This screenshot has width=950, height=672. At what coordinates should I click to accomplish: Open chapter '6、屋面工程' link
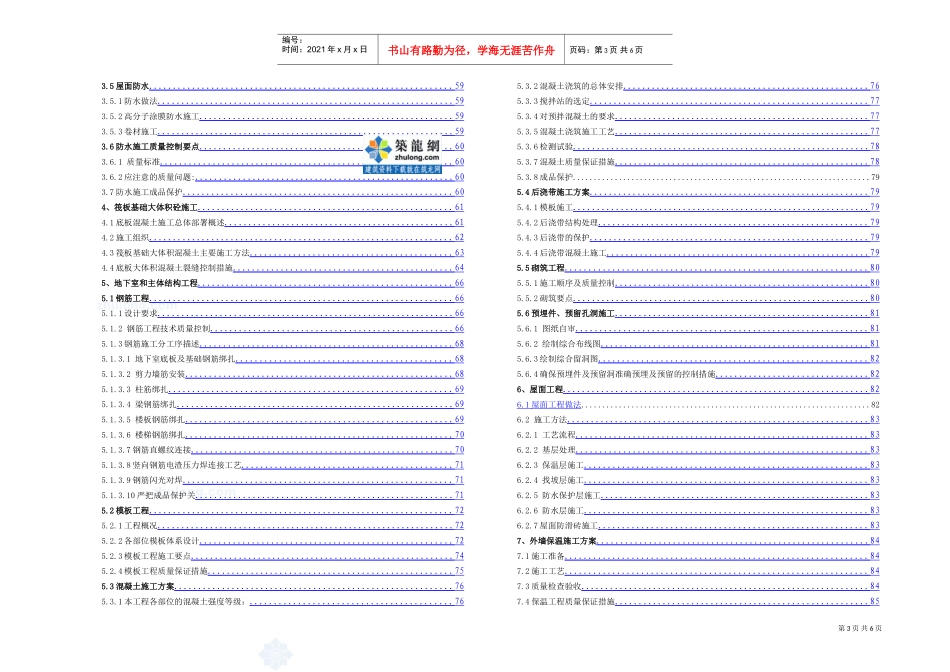coord(698,389)
